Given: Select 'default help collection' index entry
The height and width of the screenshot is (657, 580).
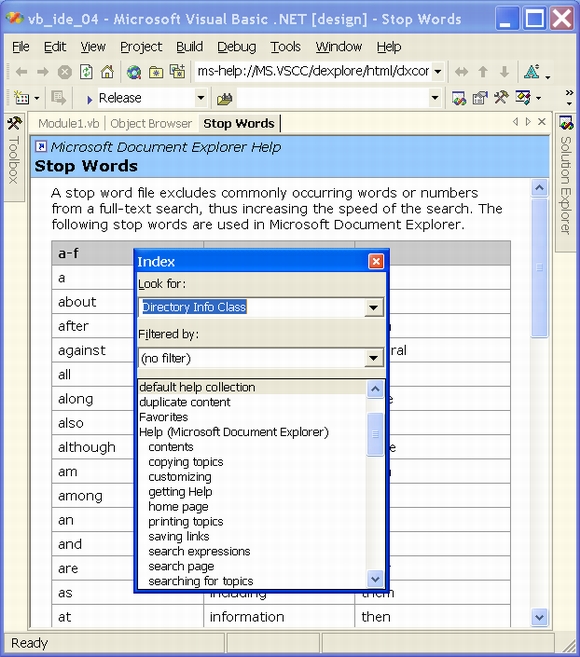Looking at the screenshot, I should [252, 387].
